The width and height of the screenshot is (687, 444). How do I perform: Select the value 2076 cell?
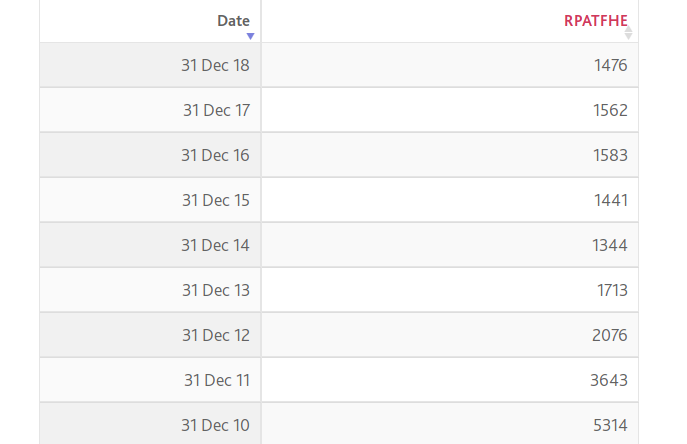450,335
